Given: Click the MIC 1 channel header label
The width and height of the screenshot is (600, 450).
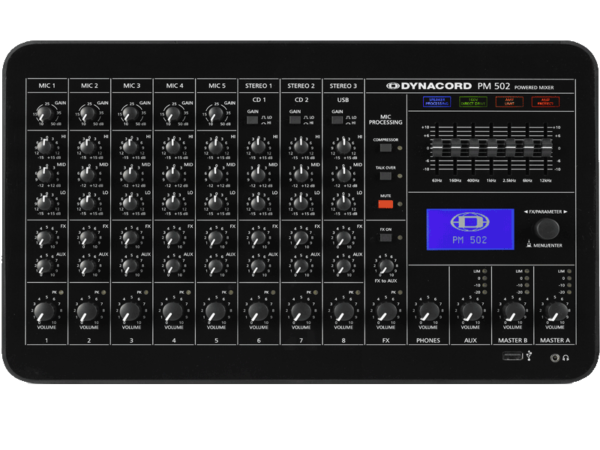Looking at the screenshot, I should click(x=47, y=86).
